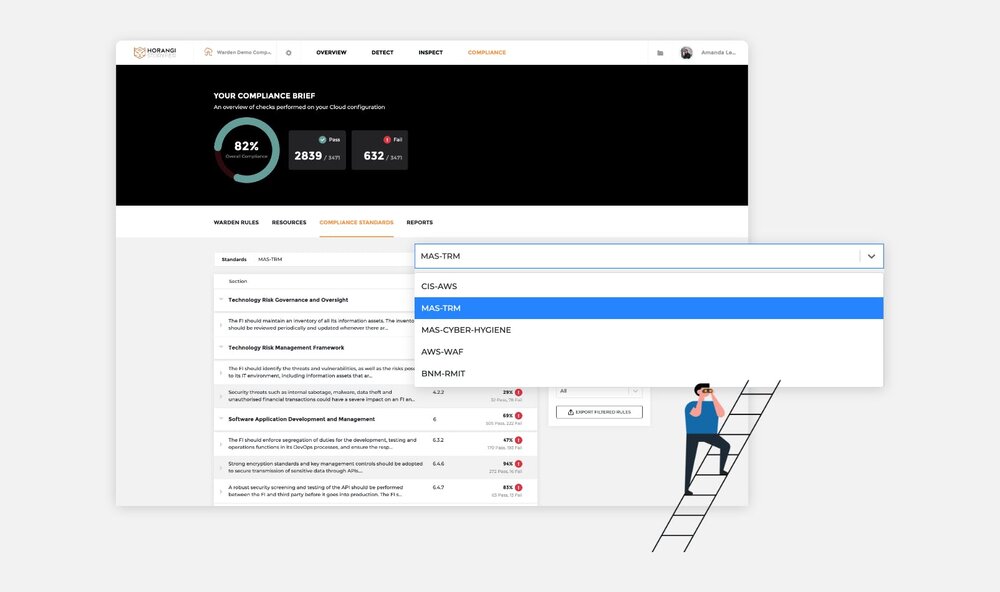Click the Warden Demo Comp workspace icon
The image size is (1000, 592).
[207, 52]
